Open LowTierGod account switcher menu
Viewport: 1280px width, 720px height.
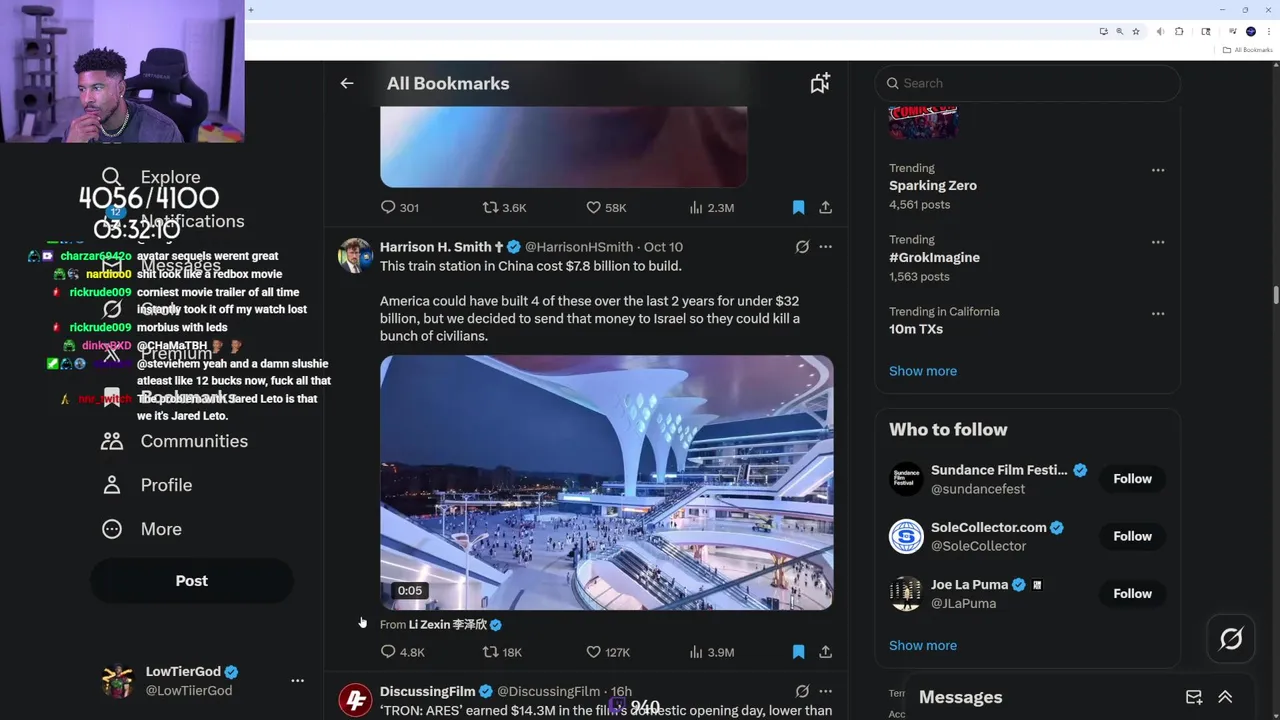pos(297,681)
